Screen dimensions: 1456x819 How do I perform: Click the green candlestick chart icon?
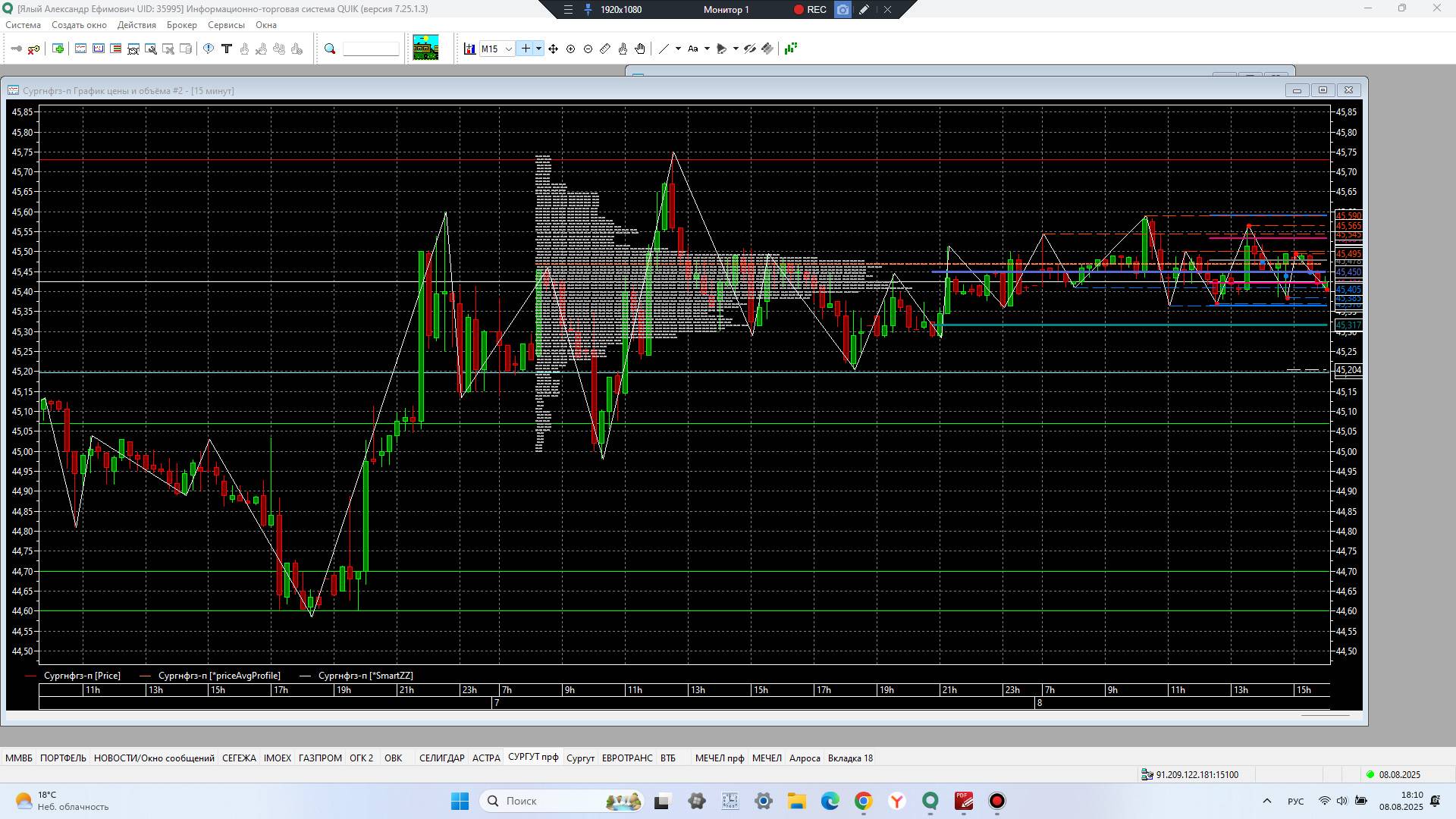(x=791, y=49)
